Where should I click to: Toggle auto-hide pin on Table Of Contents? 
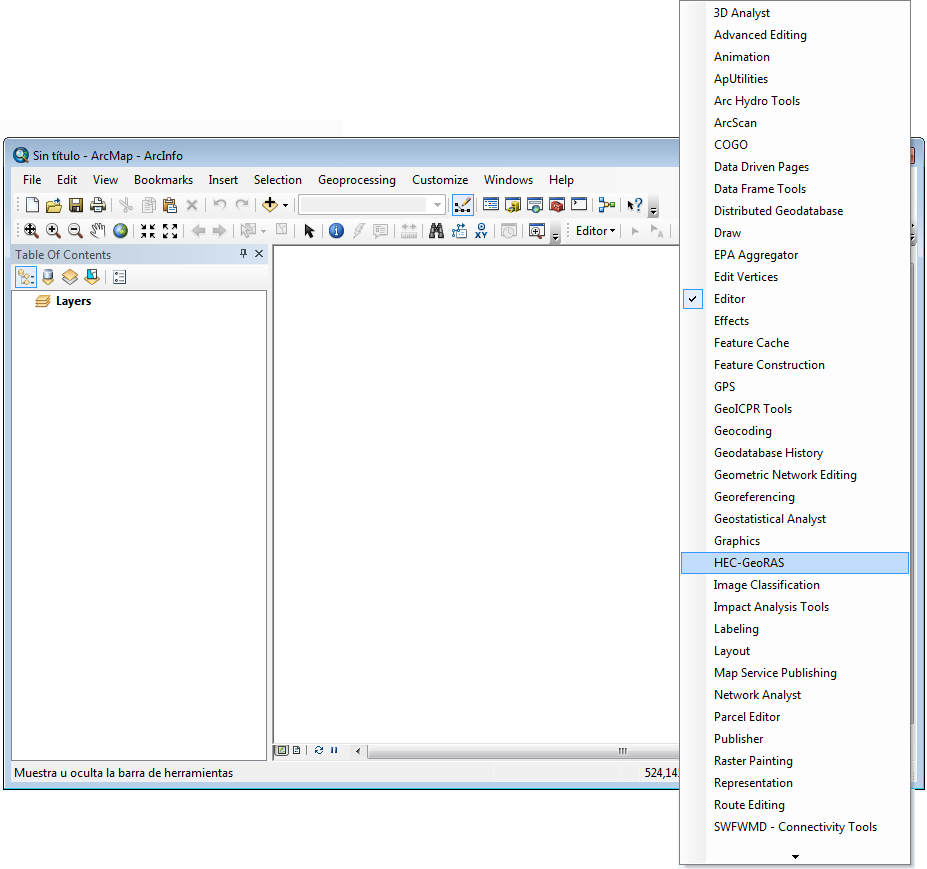point(243,254)
